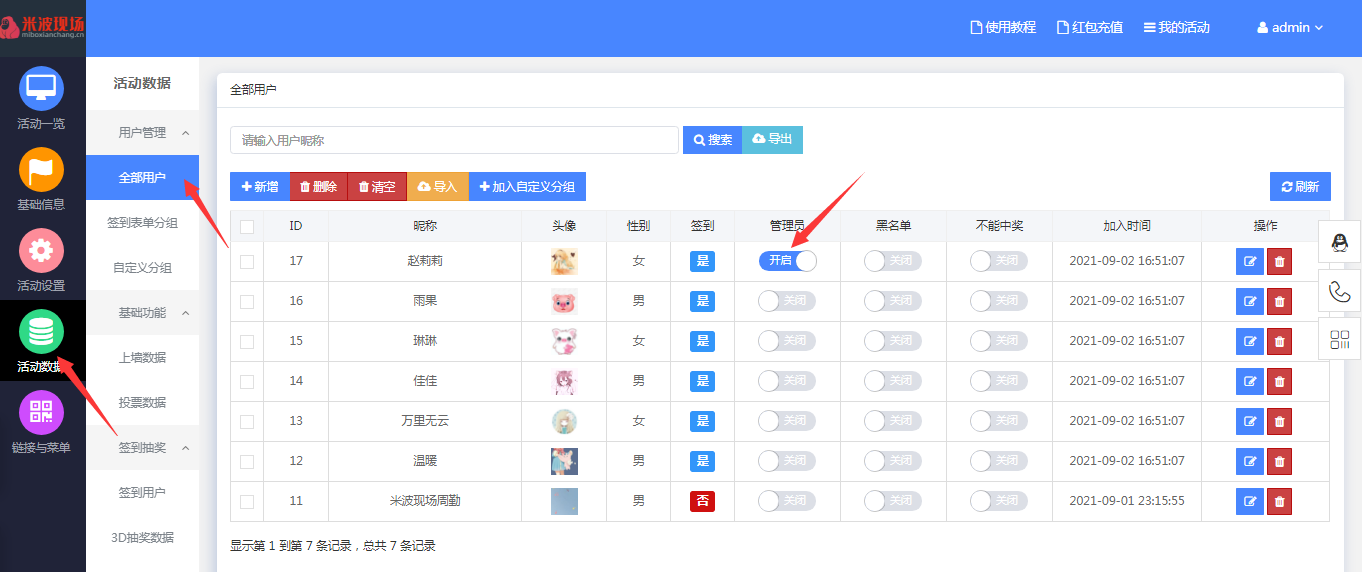Viewport: 1362px width, 572px height.
Task: Click the 新增 button
Action: (260, 187)
